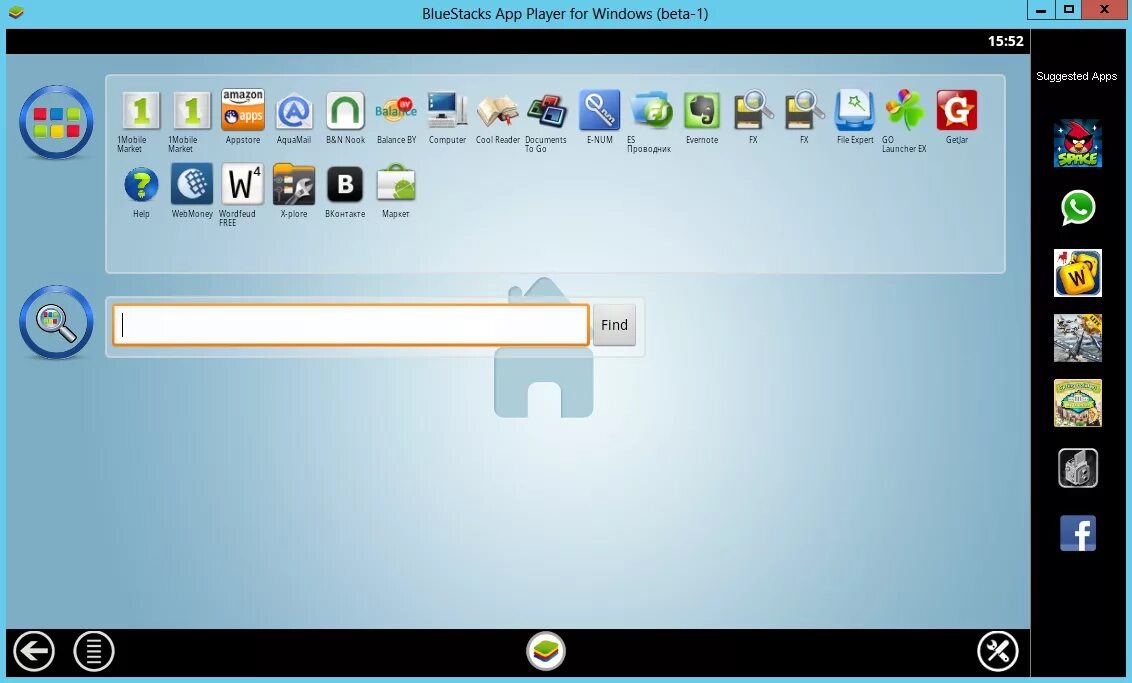1132x683 pixels.
Task: Open the Help app
Action: (142, 185)
